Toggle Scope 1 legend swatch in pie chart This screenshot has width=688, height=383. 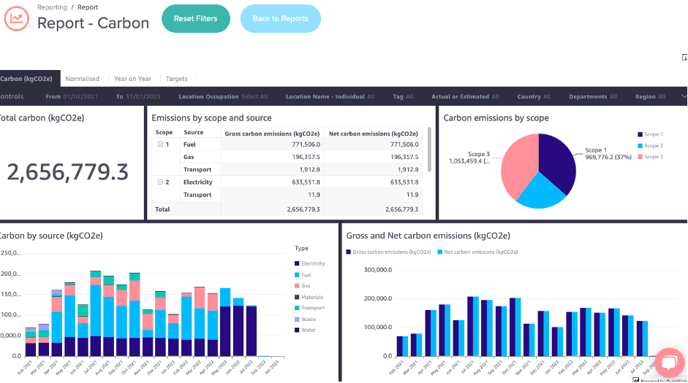pyautogui.click(x=640, y=134)
